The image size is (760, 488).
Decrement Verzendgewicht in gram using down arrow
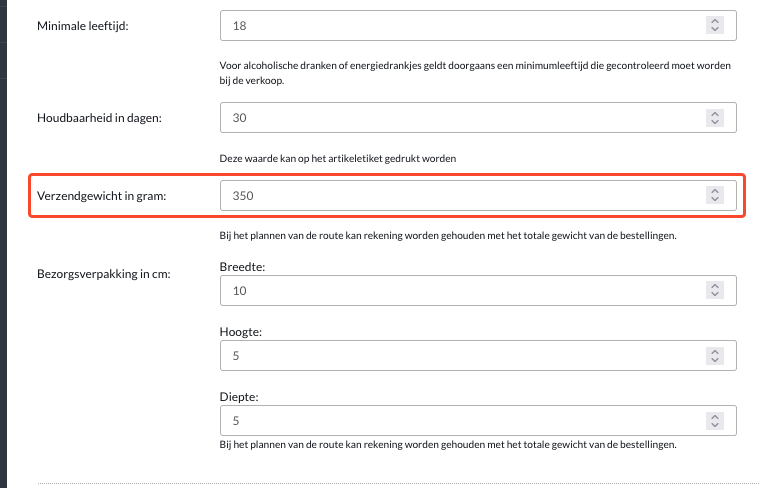coord(715,200)
